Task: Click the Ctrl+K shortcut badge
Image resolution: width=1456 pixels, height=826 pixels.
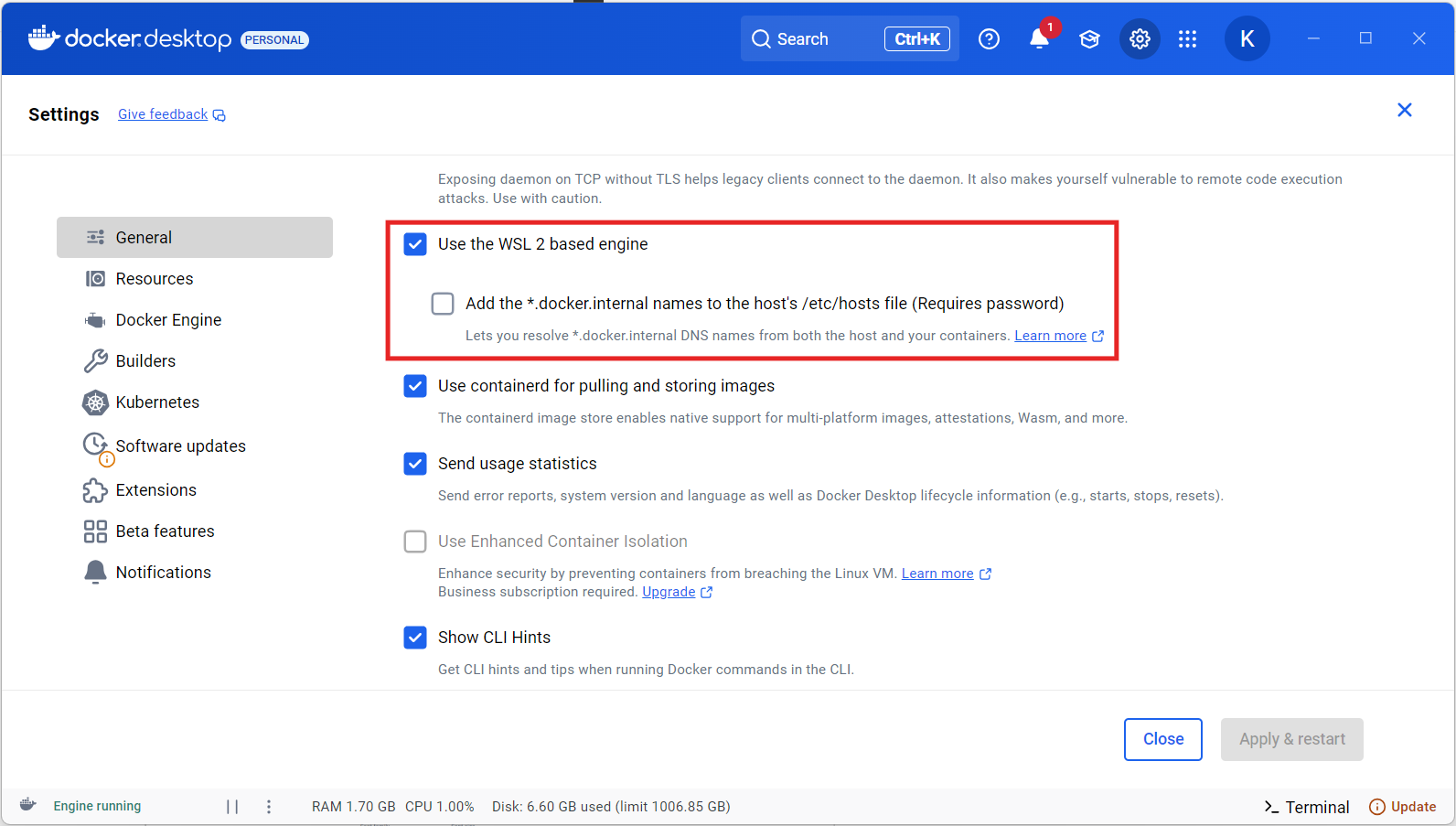Action: [x=917, y=38]
